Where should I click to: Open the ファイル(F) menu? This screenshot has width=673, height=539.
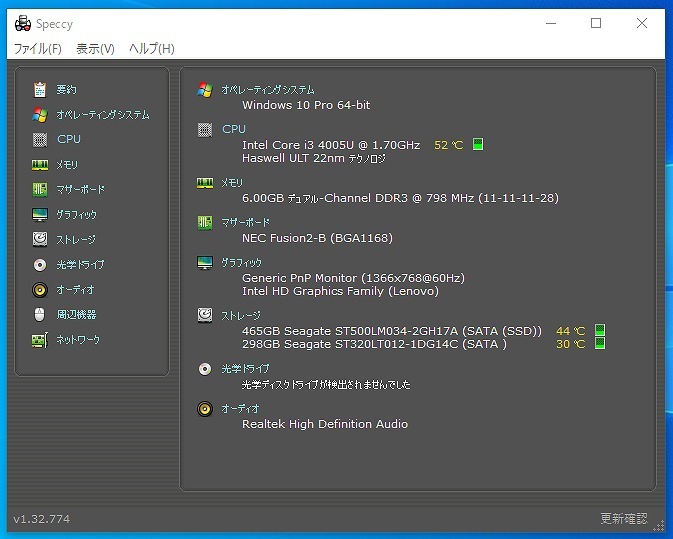click(x=38, y=48)
